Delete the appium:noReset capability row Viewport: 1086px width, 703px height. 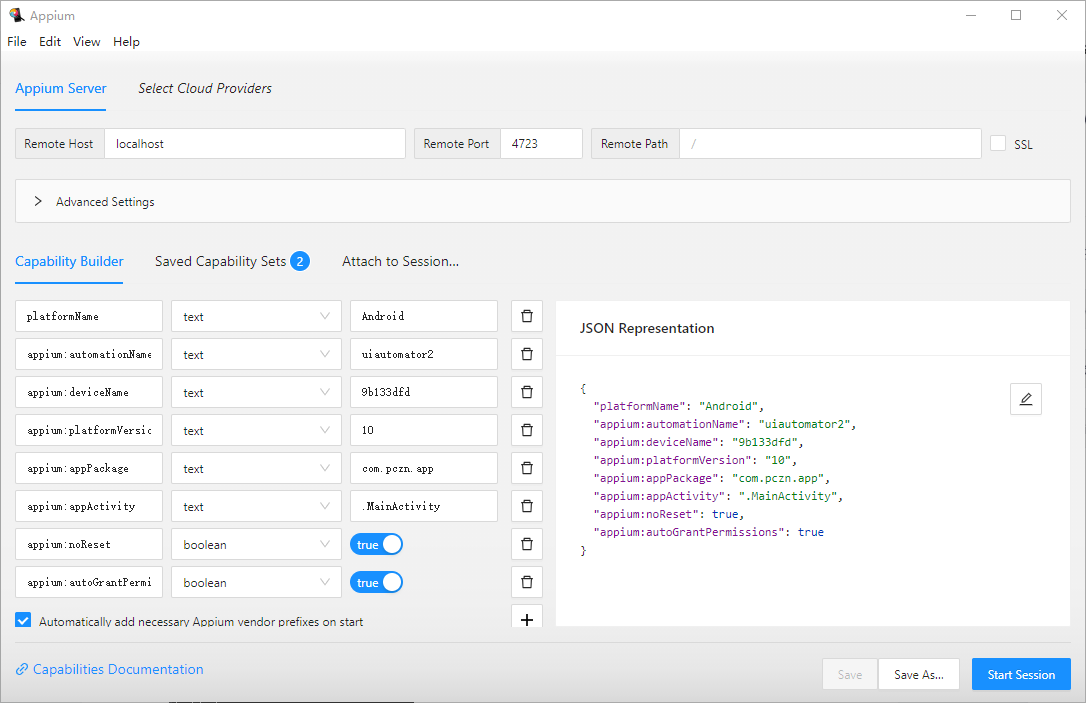[526, 544]
